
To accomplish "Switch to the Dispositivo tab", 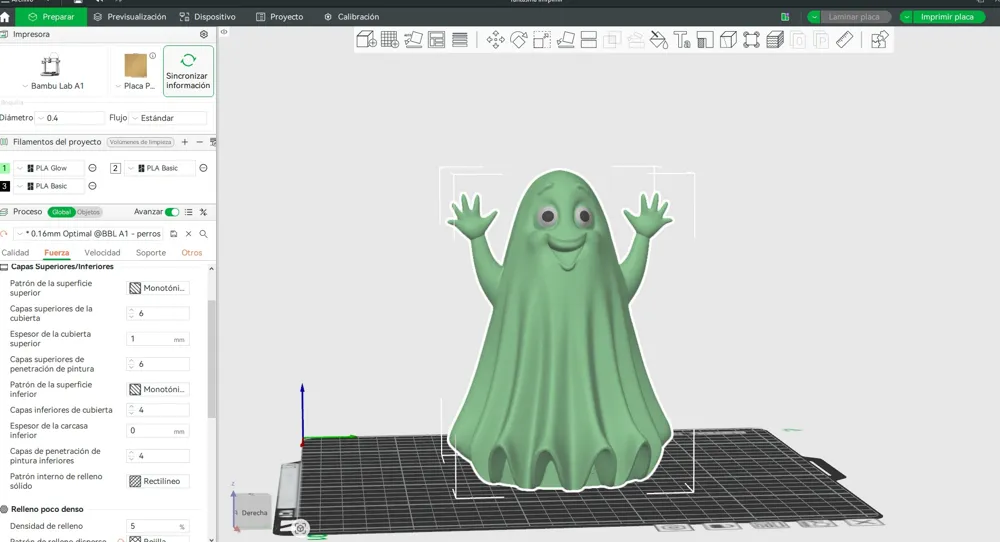I will [x=207, y=17].
